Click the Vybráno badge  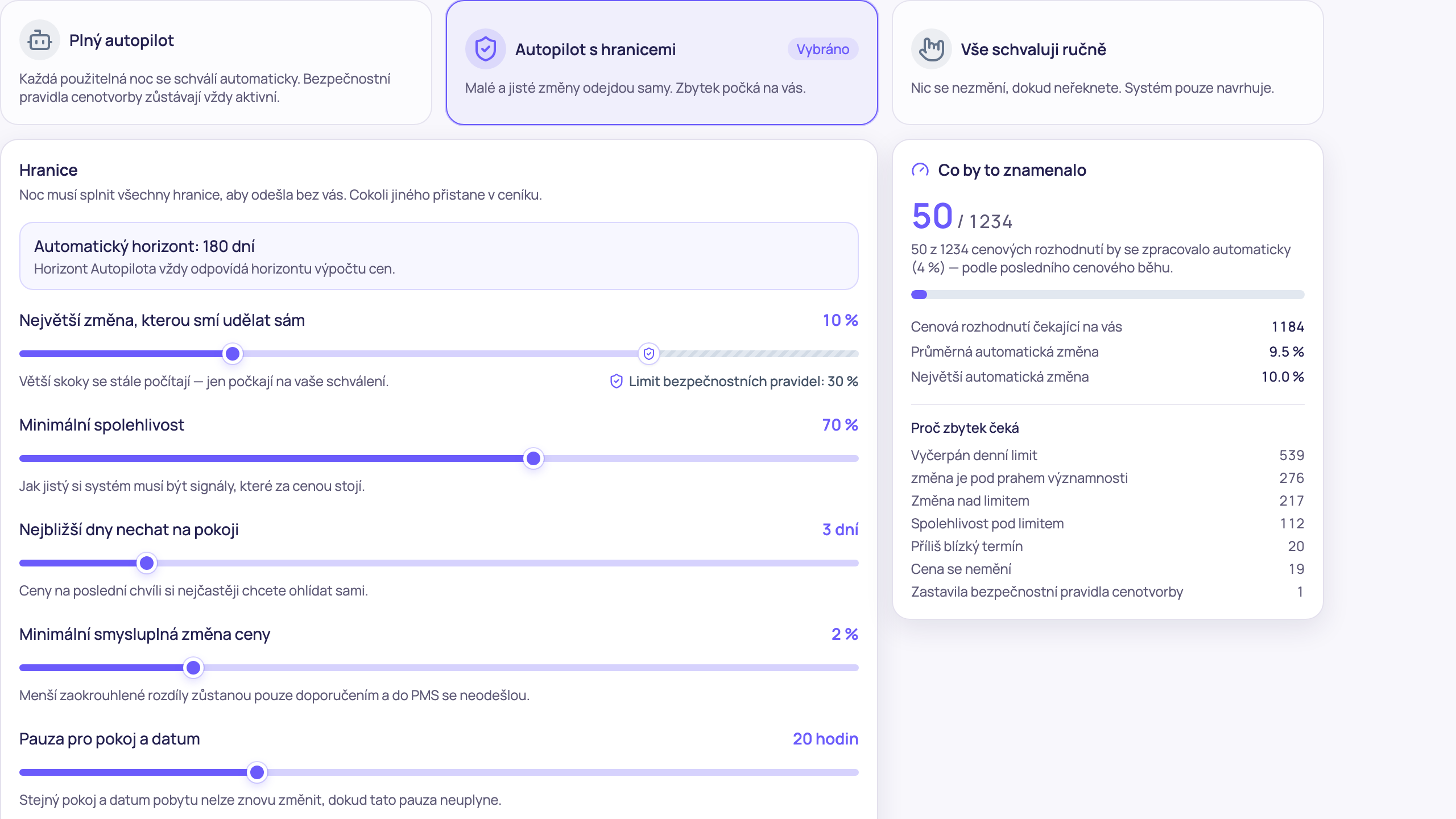click(822, 49)
